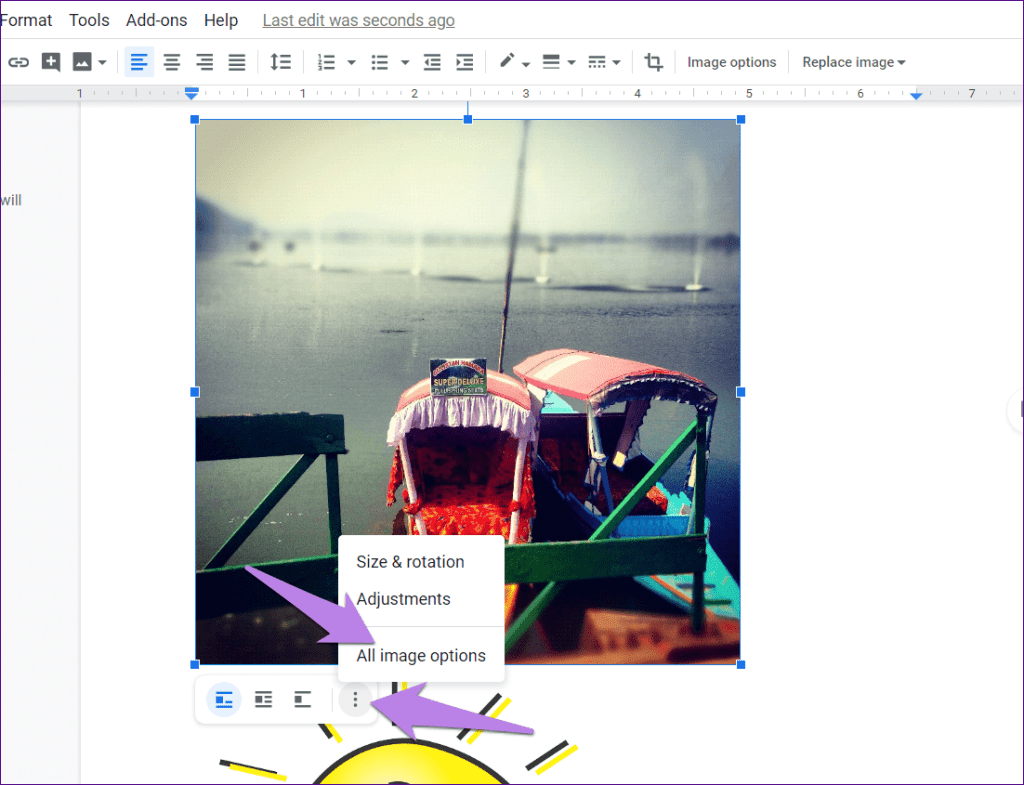Viewport: 1024px width, 785px height.
Task: Open version history via Last edit link
Action: [x=358, y=20]
